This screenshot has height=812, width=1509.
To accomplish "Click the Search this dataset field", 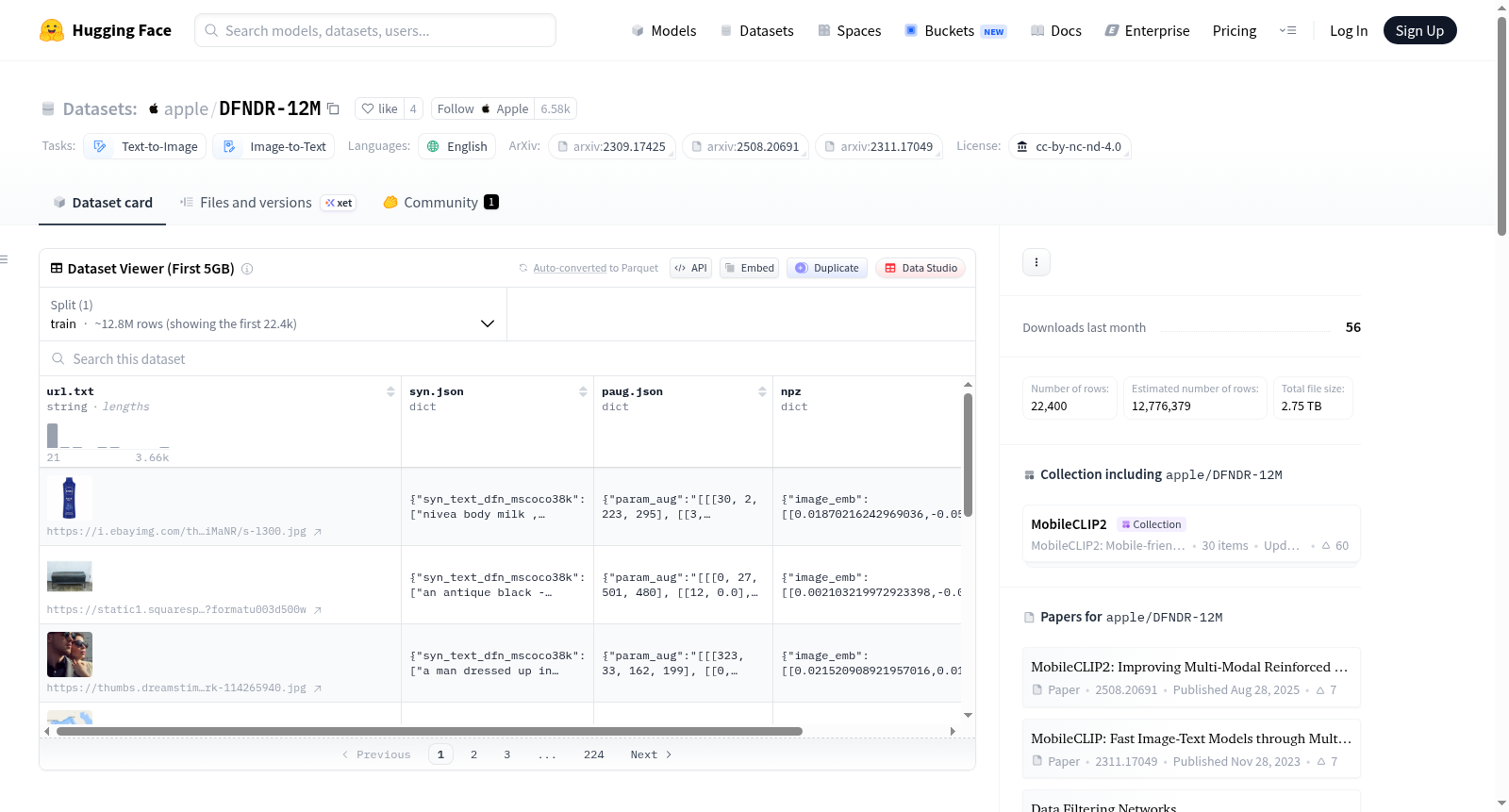I will pos(507,358).
